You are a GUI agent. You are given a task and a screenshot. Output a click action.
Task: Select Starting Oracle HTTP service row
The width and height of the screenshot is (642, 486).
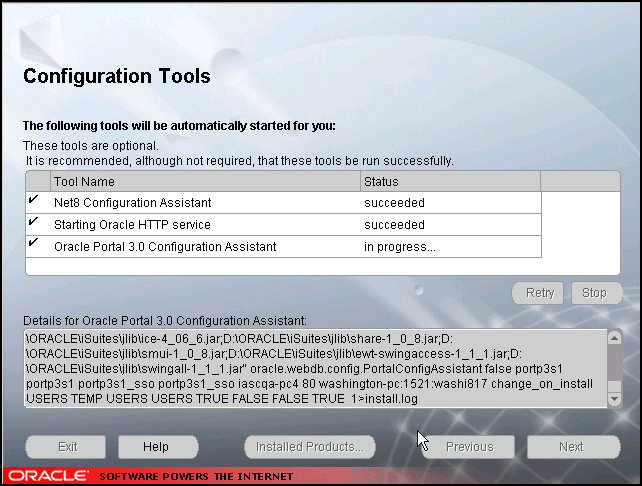pyautogui.click(x=283, y=225)
